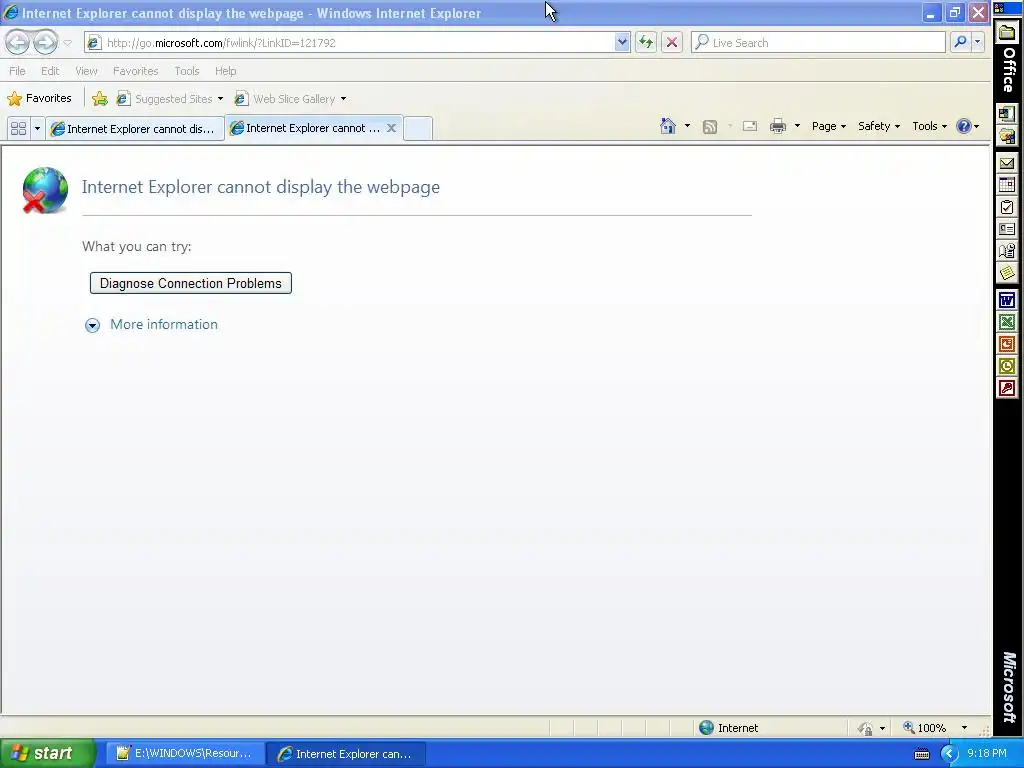This screenshot has width=1024, height=768.
Task: Launch Microsoft PowerPoint from Office shortcut bar
Action: pyautogui.click(x=1007, y=344)
